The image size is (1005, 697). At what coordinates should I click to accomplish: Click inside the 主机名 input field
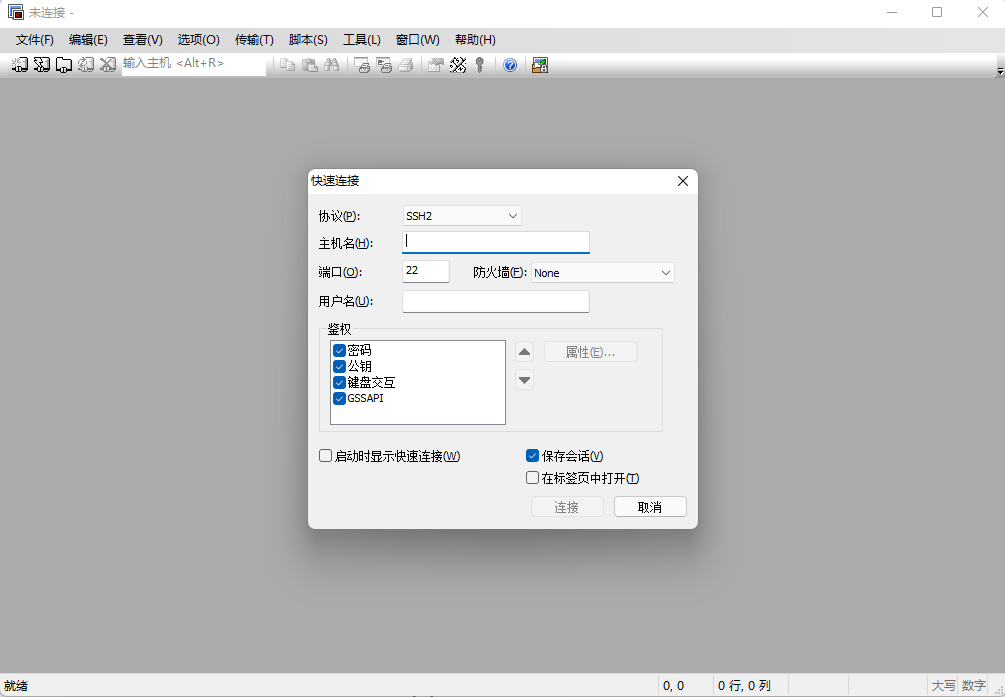[495, 242]
